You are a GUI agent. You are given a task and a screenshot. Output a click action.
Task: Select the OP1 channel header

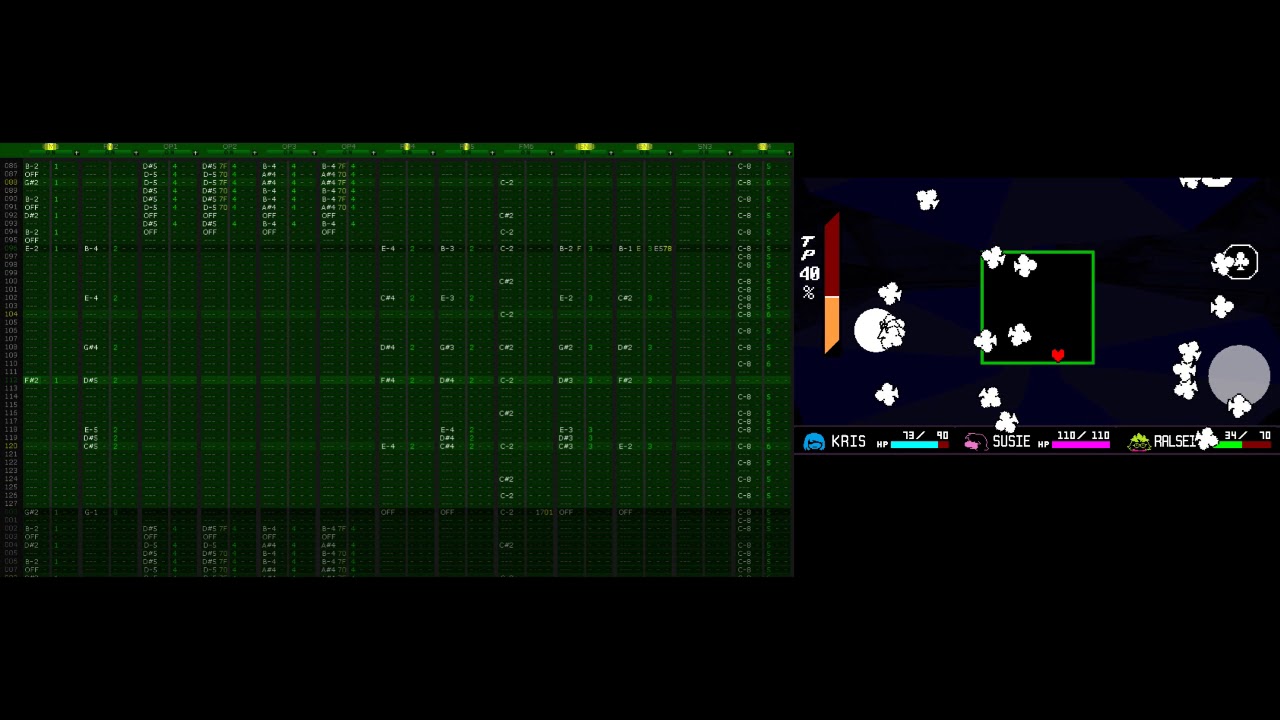pyautogui.click(x=171, y=147)
